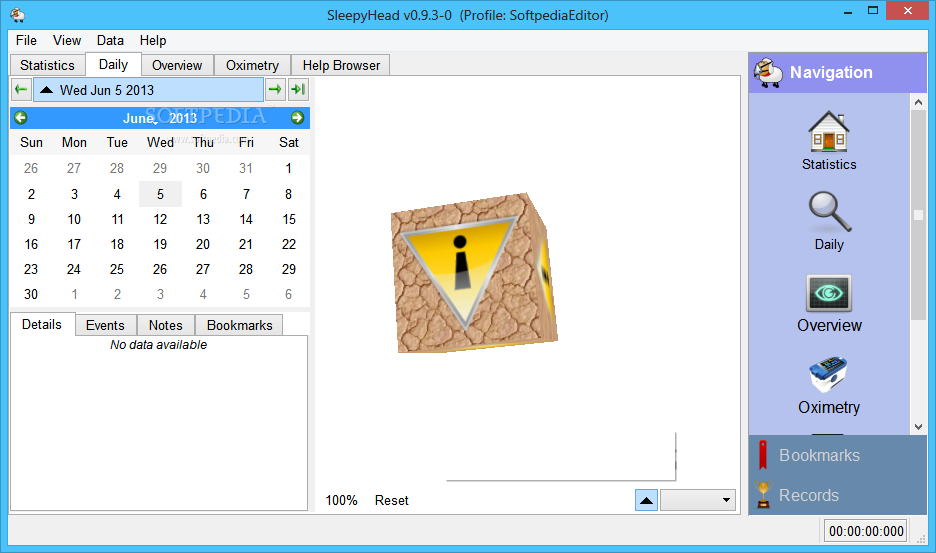Open Overview eye monitor icon in Navigation
This screenshot has height=553, width=936.
[829, 293]
